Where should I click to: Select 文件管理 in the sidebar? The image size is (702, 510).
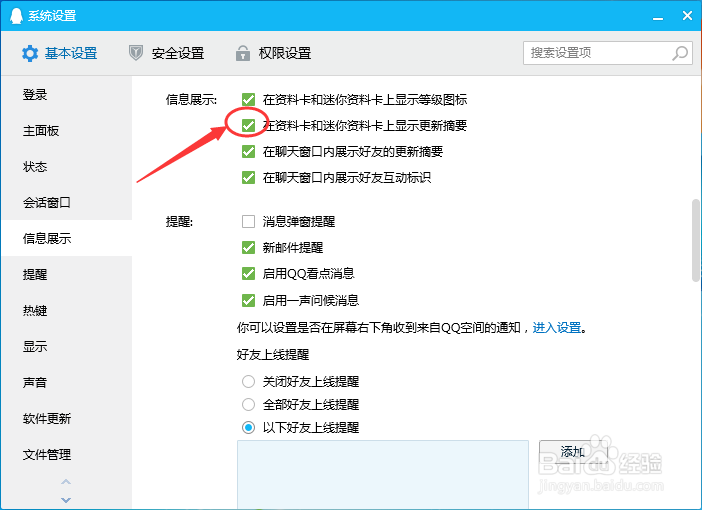pyautogui.click(x=67, y=454)
